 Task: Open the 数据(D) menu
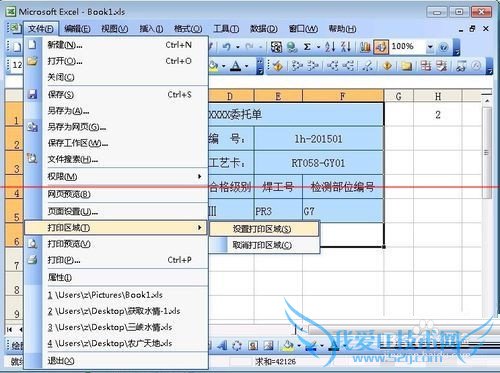click(x=264, y=29)
